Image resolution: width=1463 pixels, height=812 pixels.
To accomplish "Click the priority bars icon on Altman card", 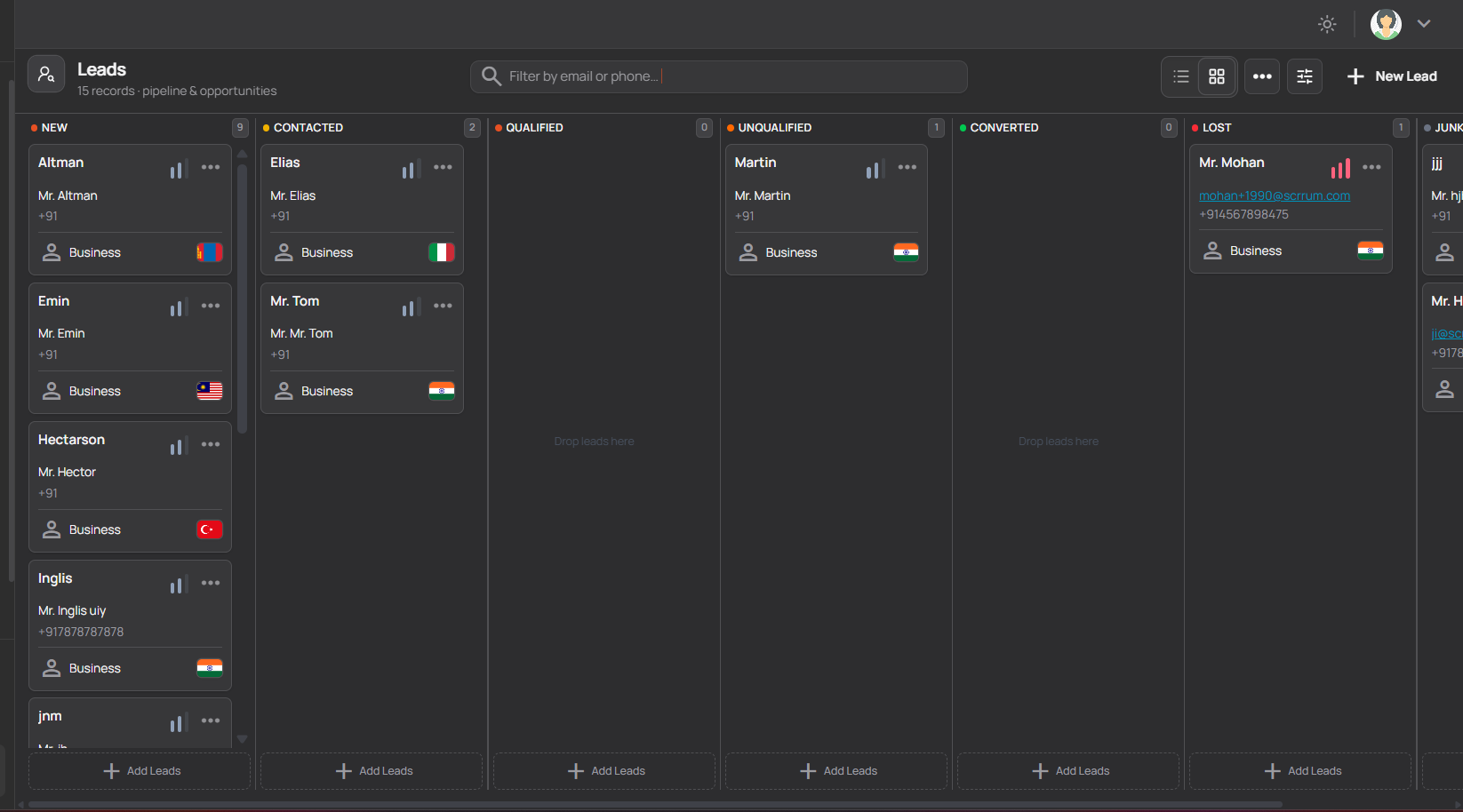I will 179,169.
